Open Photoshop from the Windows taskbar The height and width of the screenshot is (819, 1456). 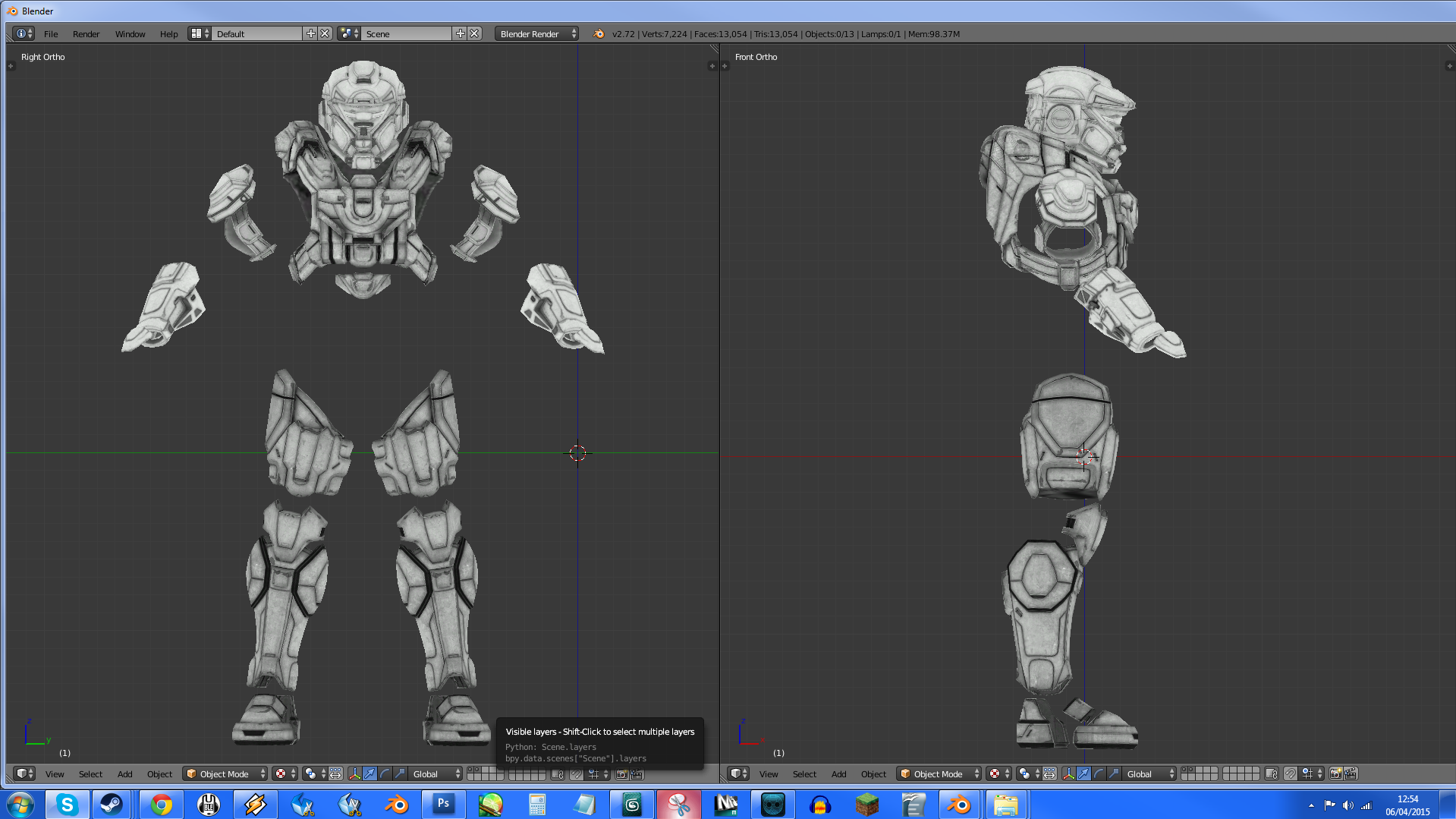[x=443, y=804]
